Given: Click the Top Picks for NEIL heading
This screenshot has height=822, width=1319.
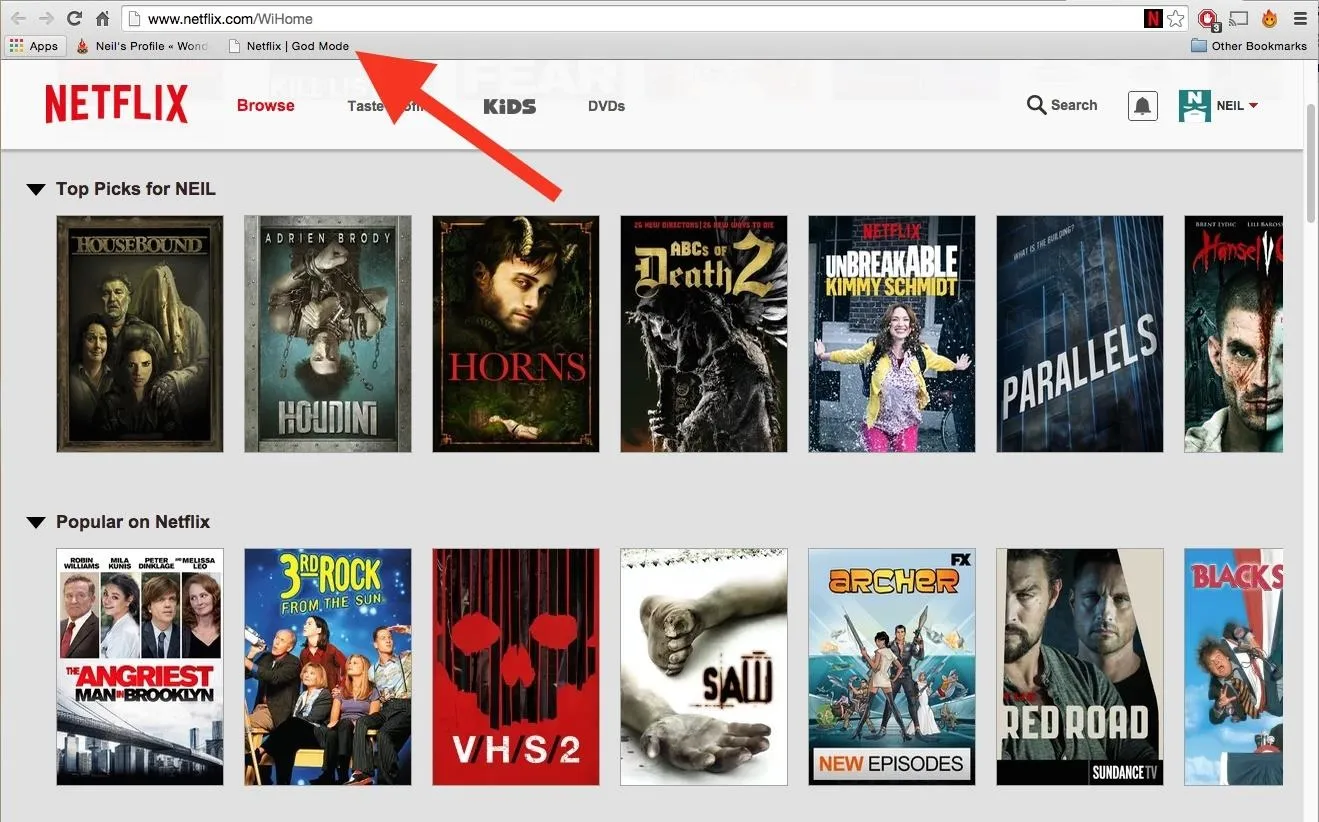Looking at the screenshot, I should coord(136,189).
